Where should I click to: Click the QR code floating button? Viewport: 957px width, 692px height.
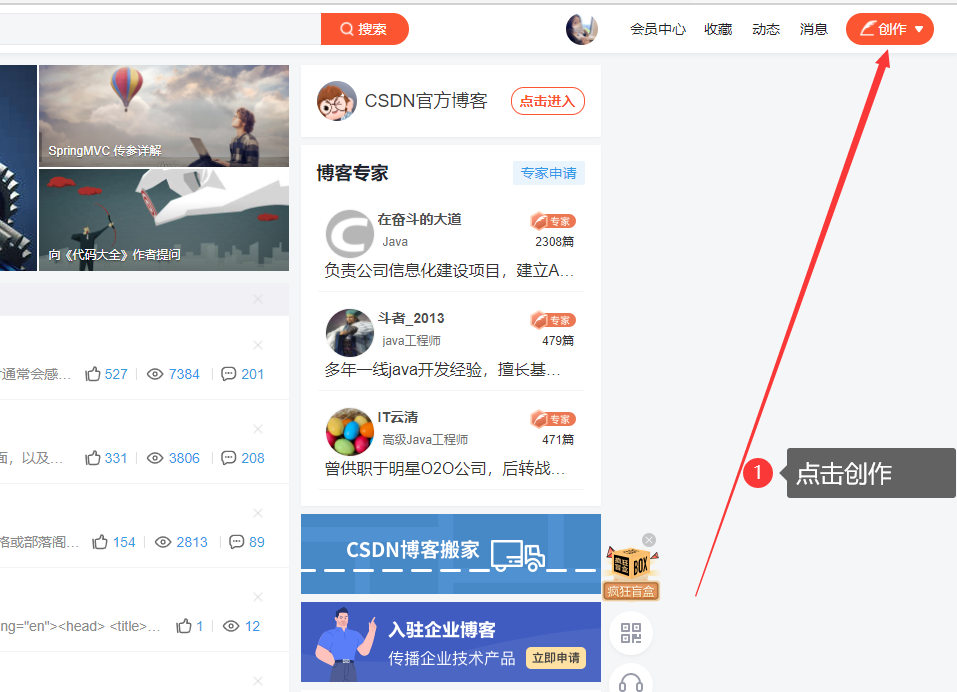point(631,633)
